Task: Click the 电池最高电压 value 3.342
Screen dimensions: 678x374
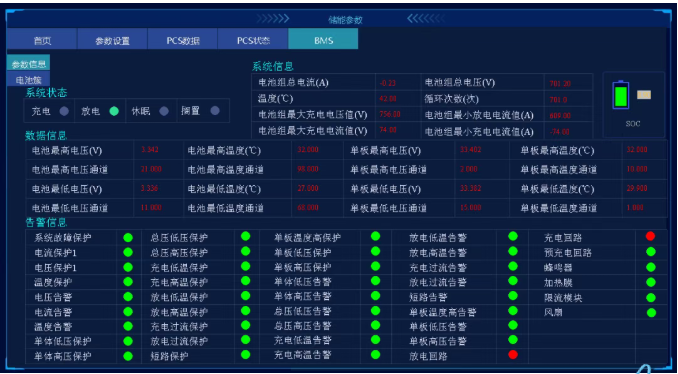Action: (150, 150)
